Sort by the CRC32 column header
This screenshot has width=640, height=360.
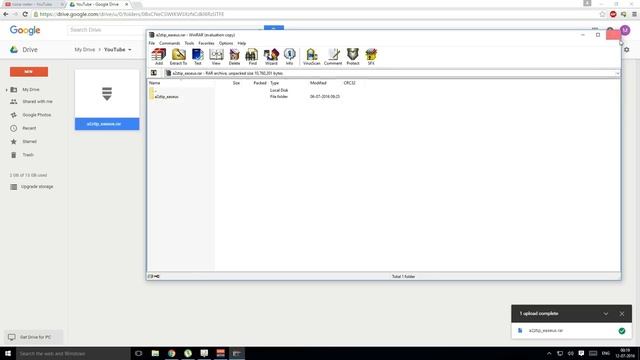[x=349, y=83]
